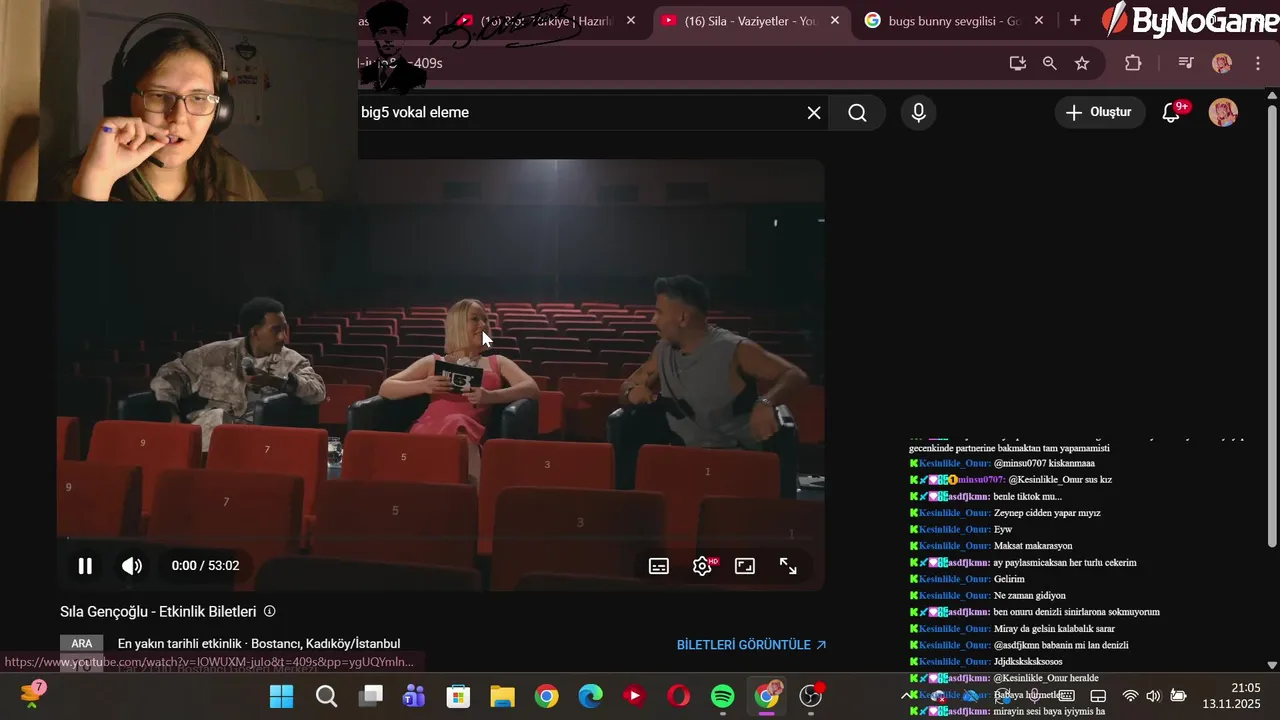Image resolution: width=1280 pixels, height=720 pixels.
Task: Open Wi-Fi network settings in system tray
Action: click(1130, 696)
